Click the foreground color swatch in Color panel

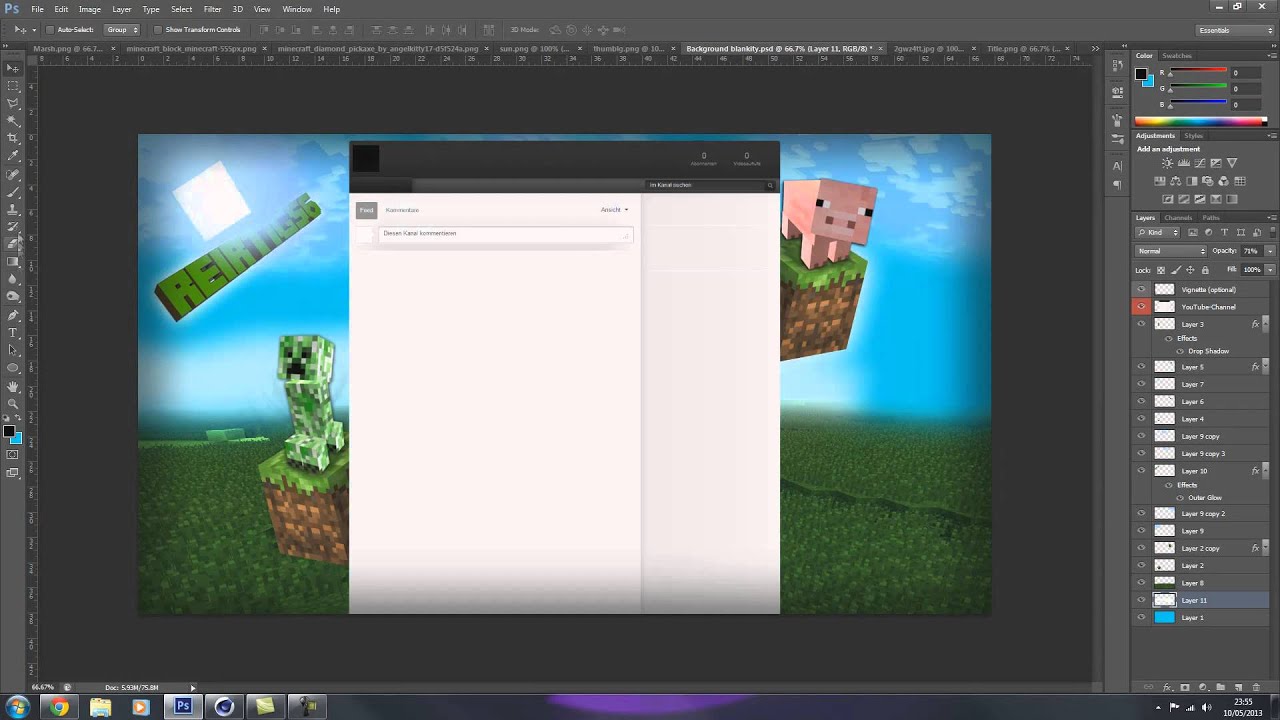(x=1141, y=74)
